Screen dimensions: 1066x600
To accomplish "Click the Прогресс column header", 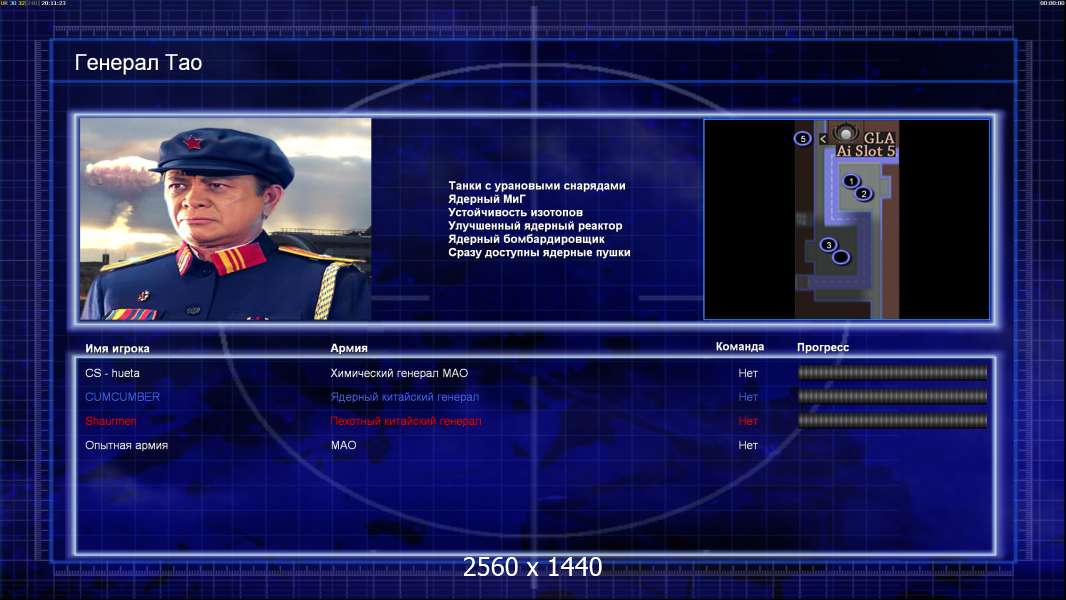I will point(823,347).
